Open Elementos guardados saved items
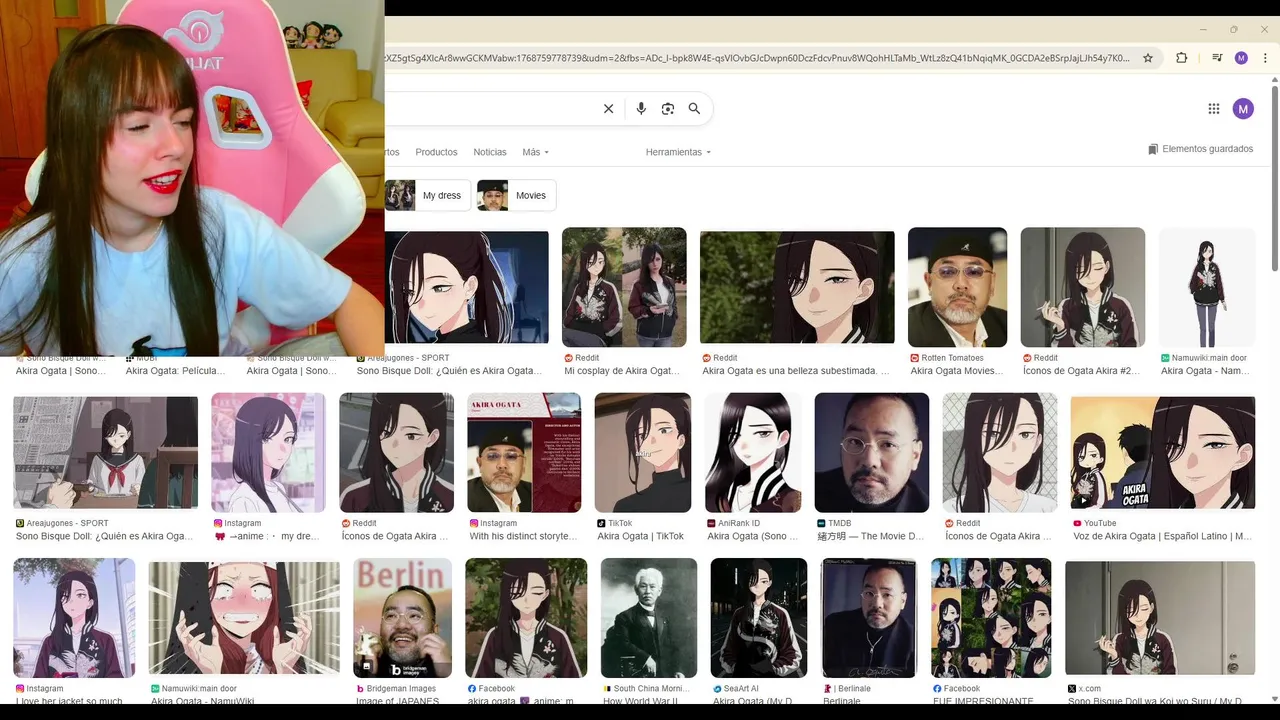 coord(1200,149)
